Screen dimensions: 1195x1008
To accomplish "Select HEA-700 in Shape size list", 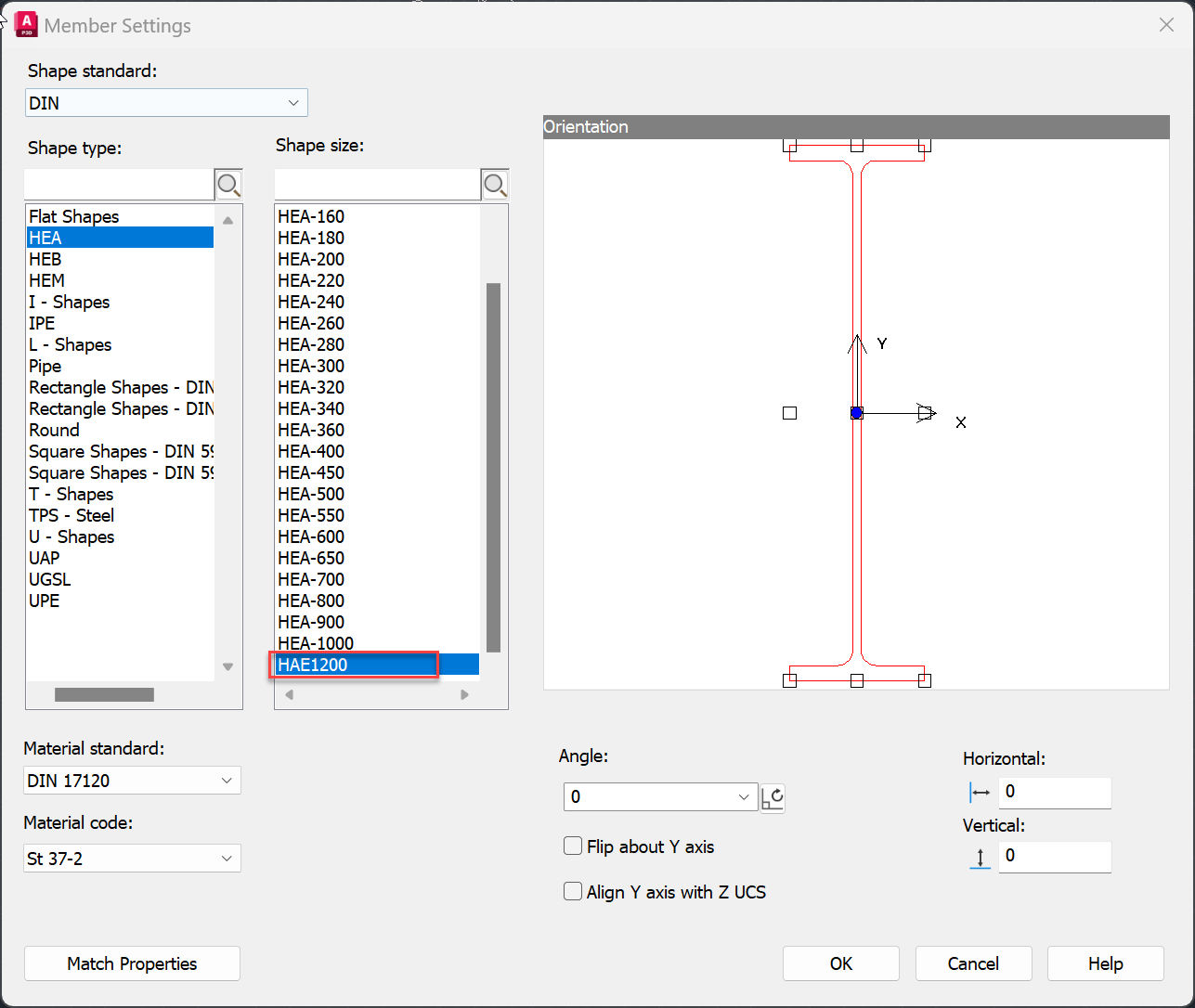I will tap(377, 579).
